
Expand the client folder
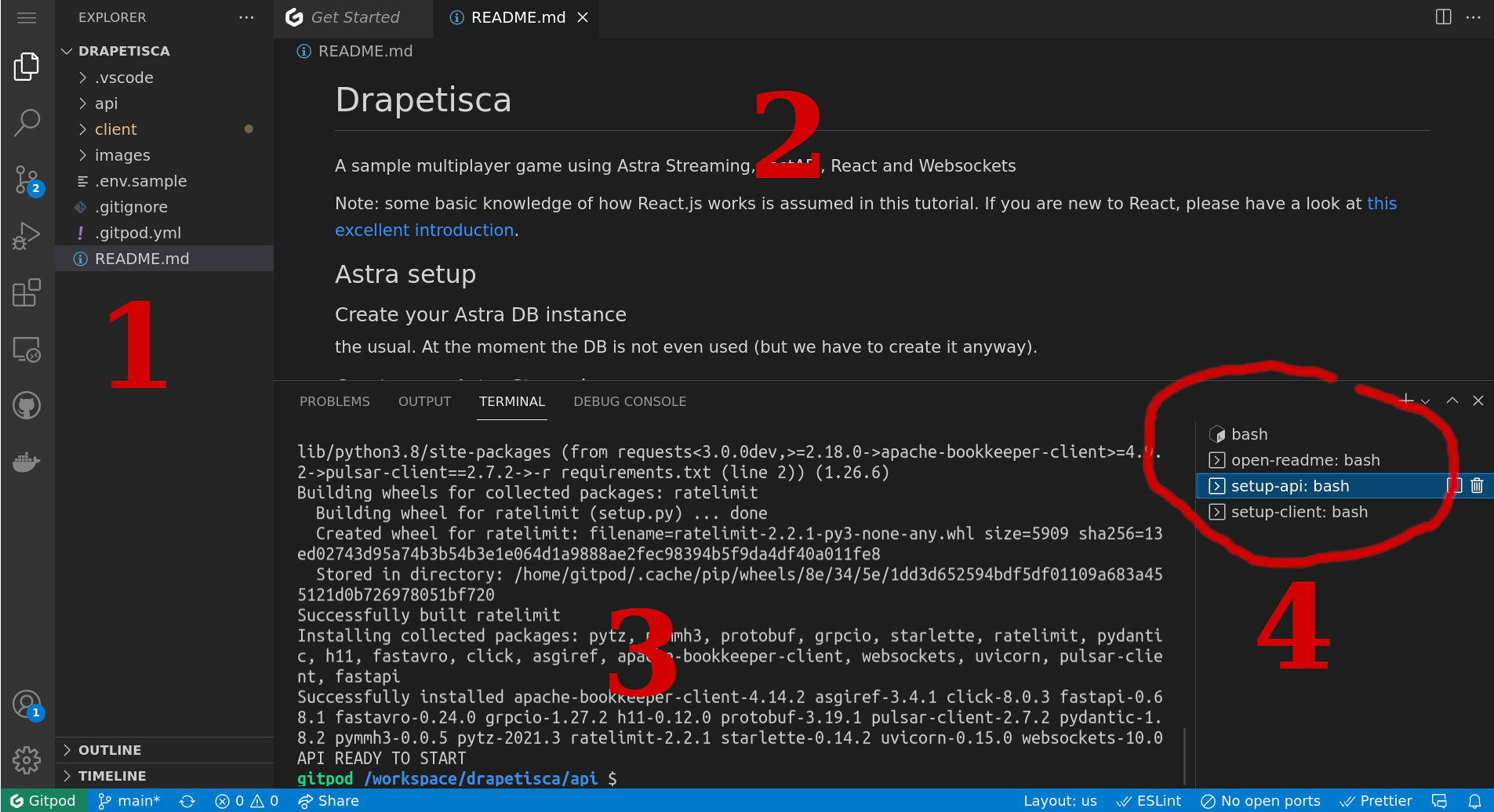pyautogui.click(x=164, y=129)
